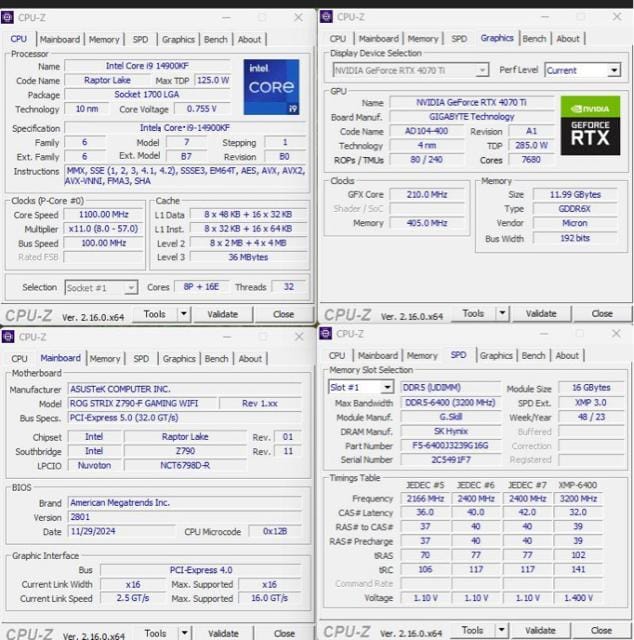634x640 pixels.
Task: Expand Tools arrow in SPD window
Action: click(502, 630)
